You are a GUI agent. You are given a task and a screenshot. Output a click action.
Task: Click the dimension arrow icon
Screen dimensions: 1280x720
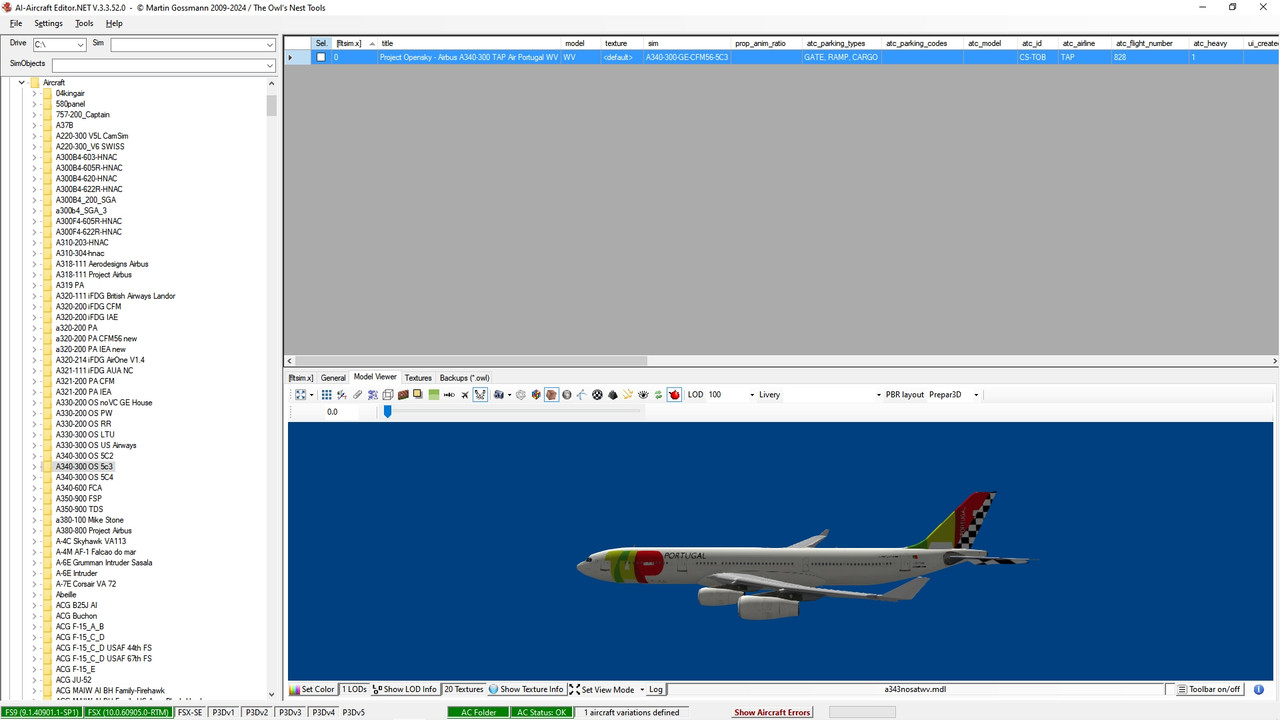coord(449,394)
